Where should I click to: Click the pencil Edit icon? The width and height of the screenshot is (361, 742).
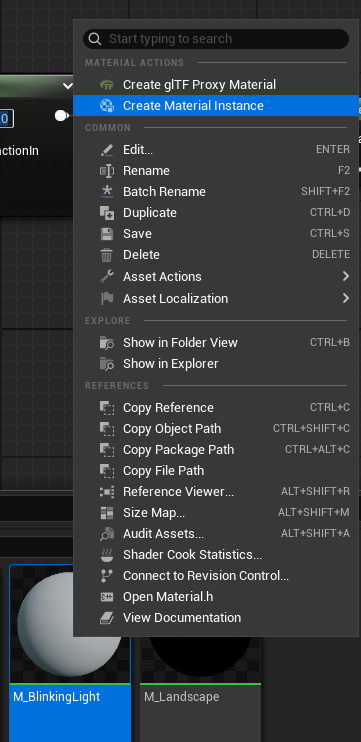point(107,150)
